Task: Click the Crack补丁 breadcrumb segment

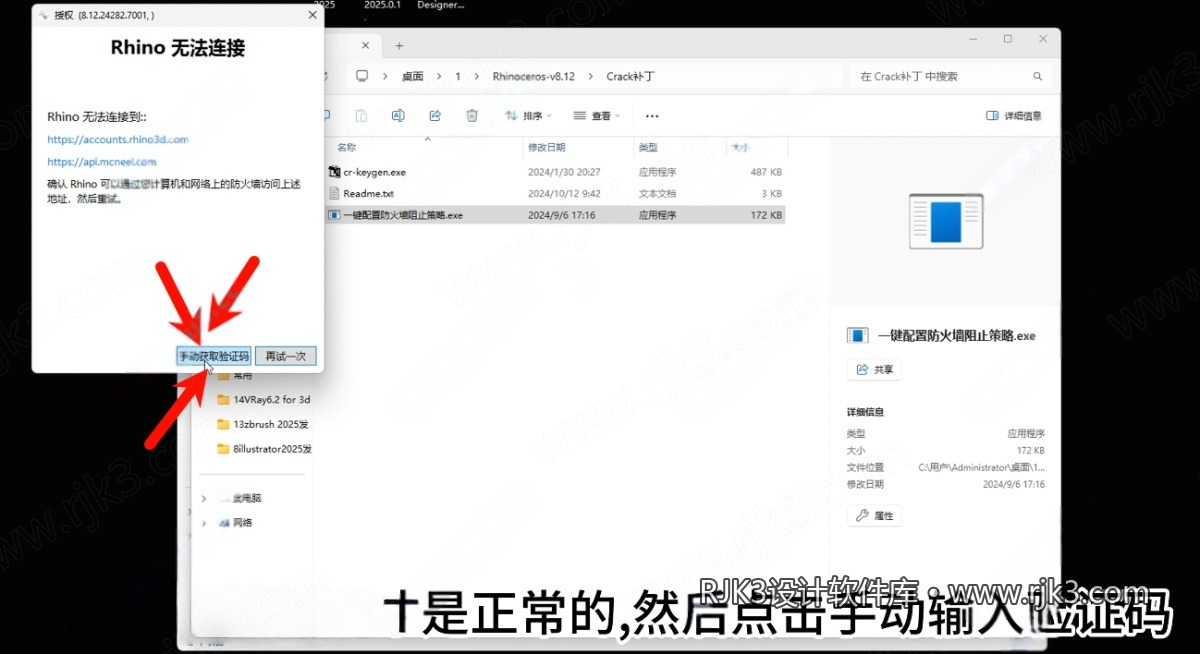Action: tap(630, 76)
